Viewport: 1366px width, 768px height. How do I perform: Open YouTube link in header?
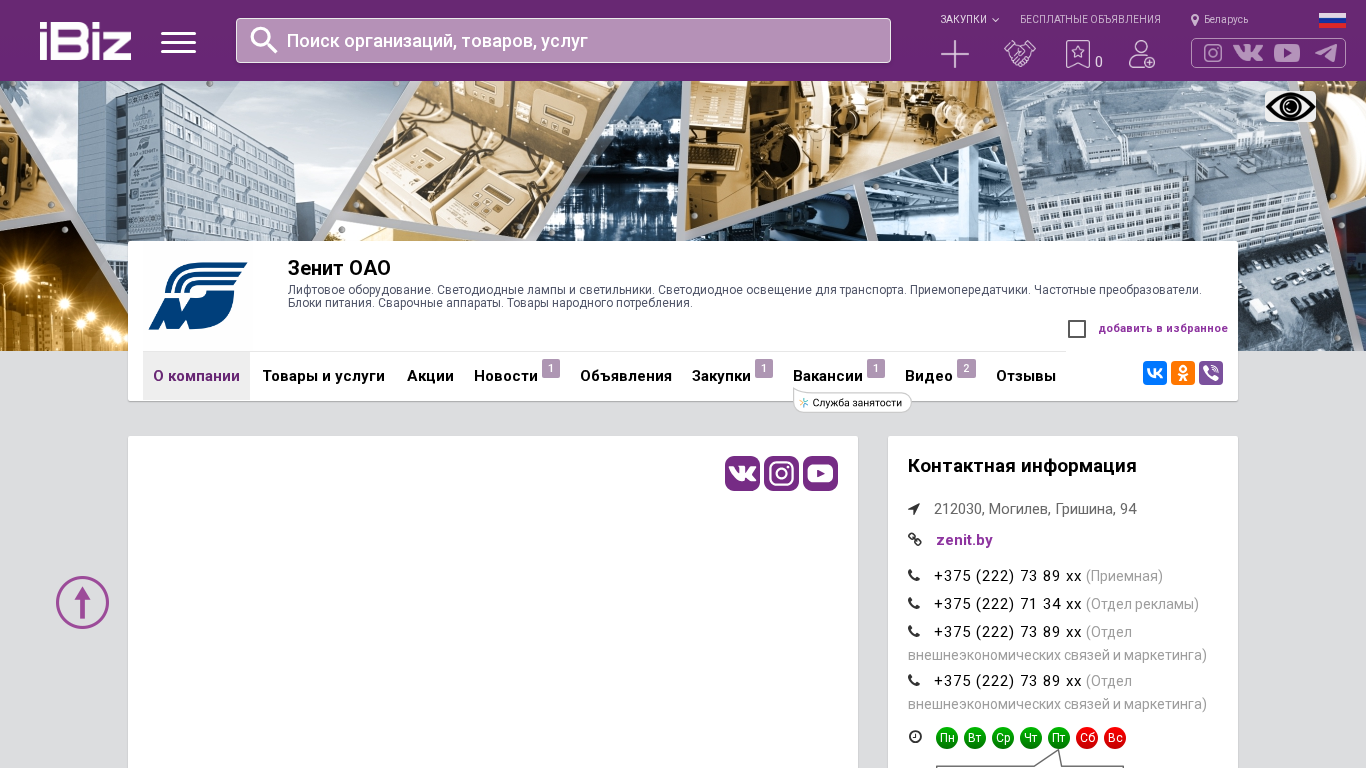[1287, 53]
